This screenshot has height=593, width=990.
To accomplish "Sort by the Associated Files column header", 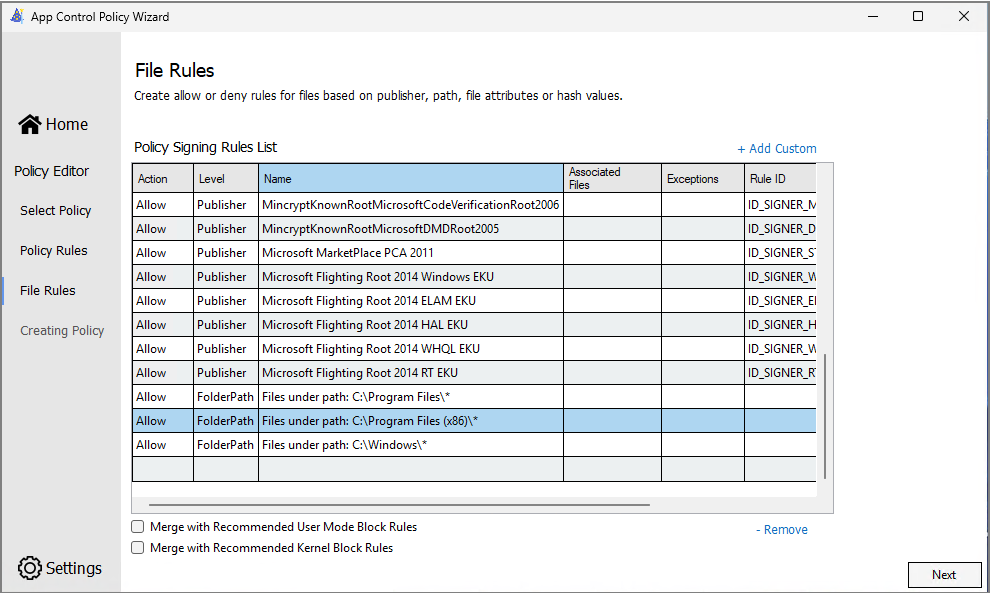I will point(612,178).
